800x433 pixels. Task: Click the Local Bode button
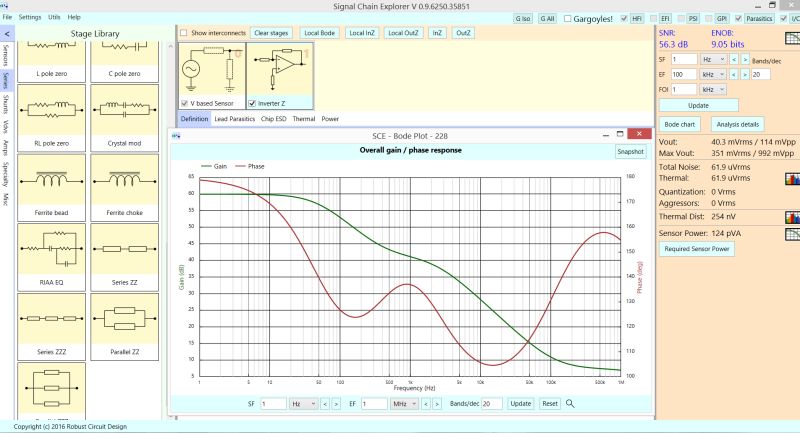point(319,33)
